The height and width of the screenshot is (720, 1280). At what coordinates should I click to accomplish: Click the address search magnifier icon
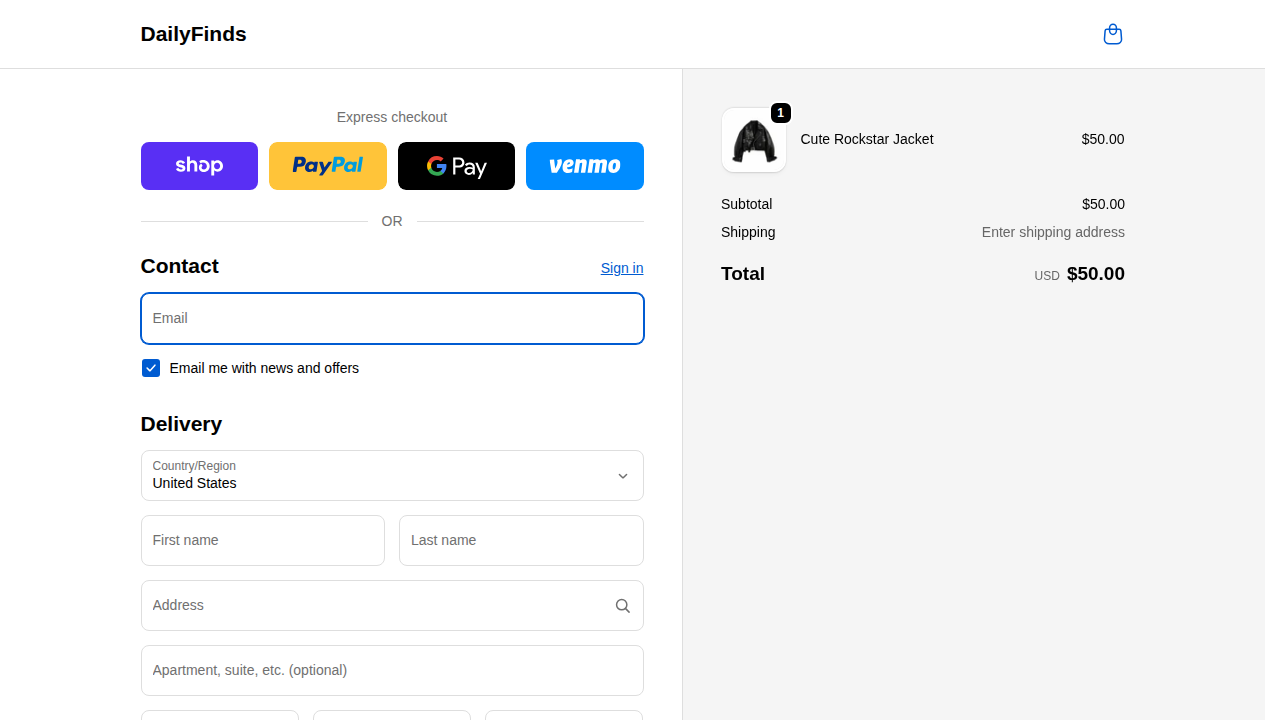[622, 606]
